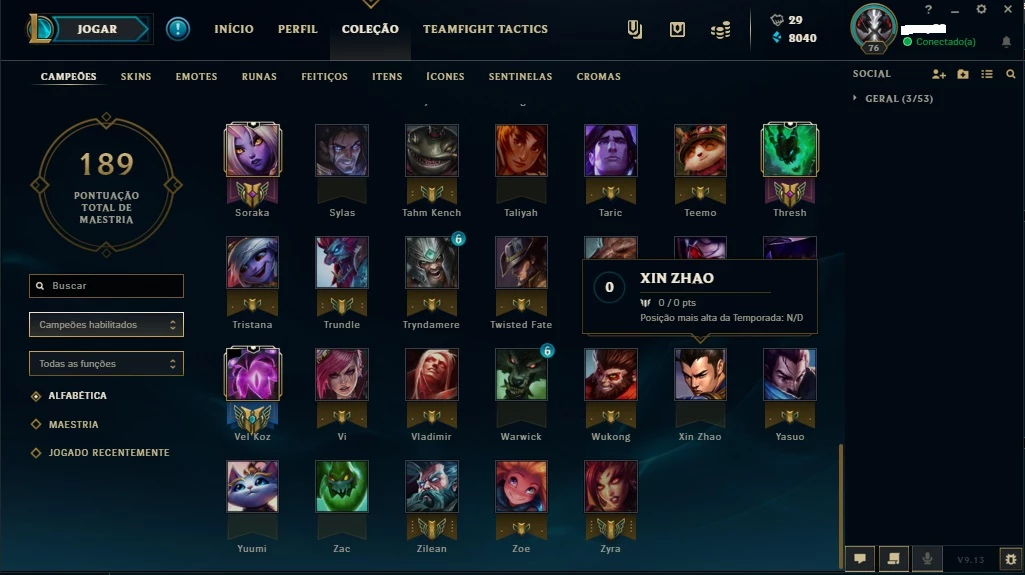Screen dimensions: 1025x575
Task: Open the loot inventory icon
Action: pos(677,29)
